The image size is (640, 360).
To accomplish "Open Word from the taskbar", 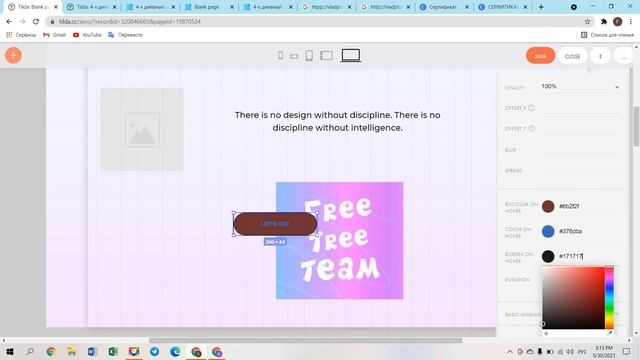I will point(92,351).
